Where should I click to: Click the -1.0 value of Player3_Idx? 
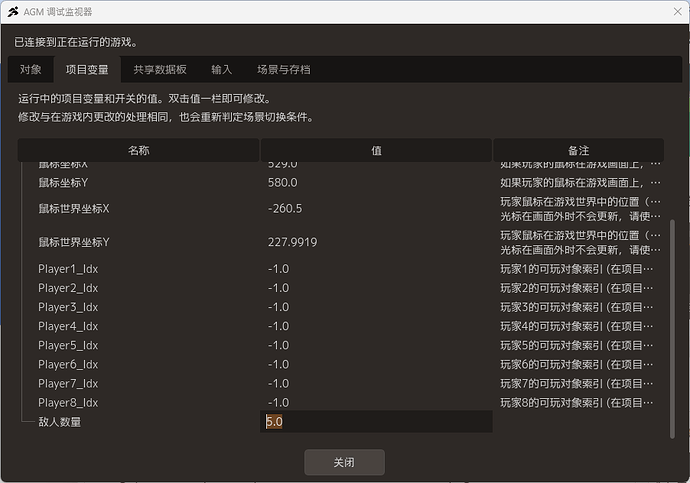coord(279,307)
